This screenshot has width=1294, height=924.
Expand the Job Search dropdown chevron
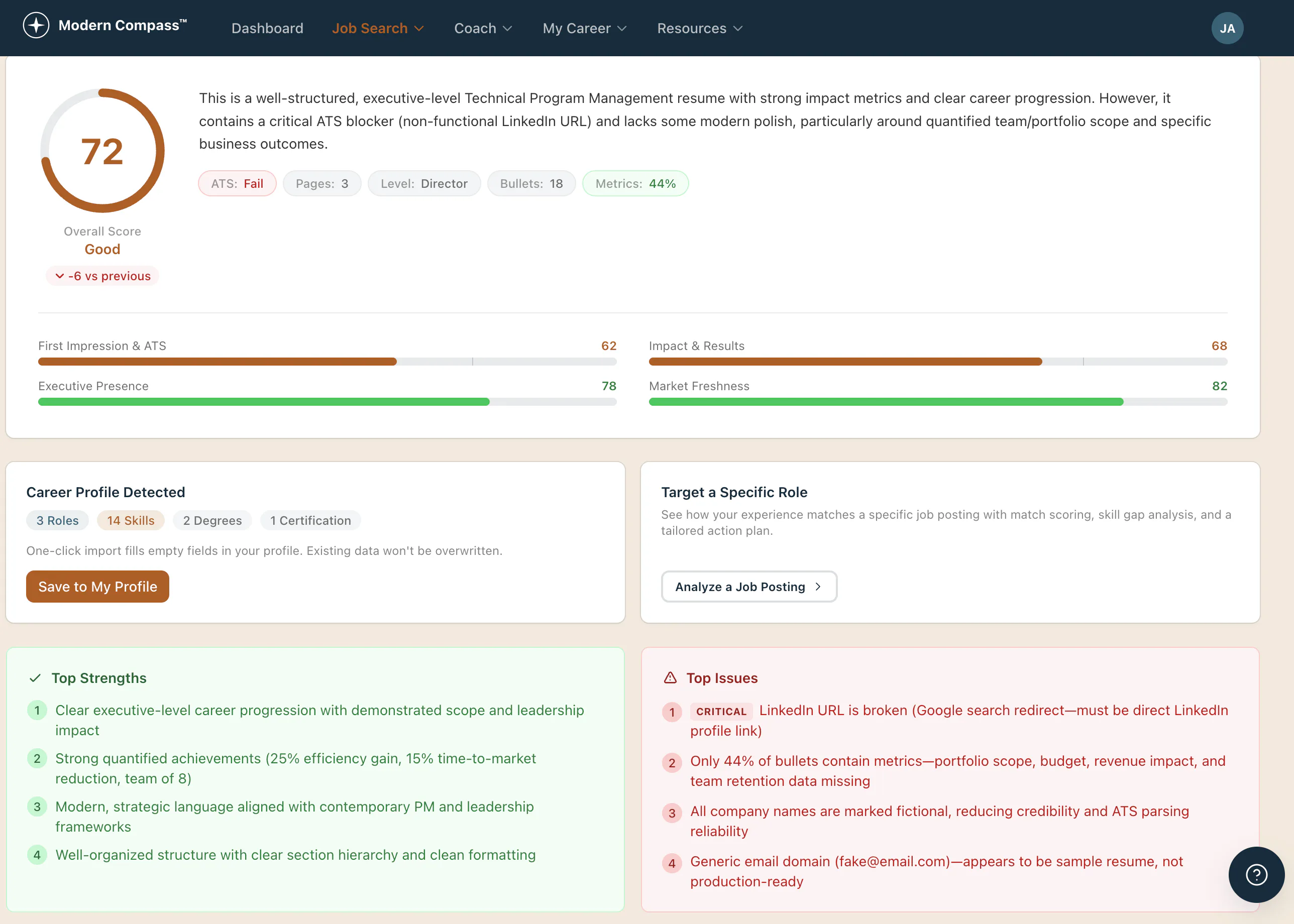[x=419, y=29]
